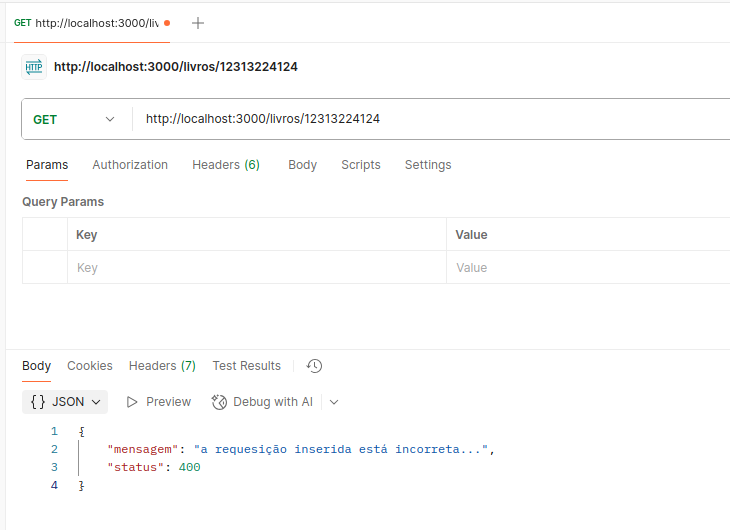Image resolution: width=730 pixels, height=530 pixels.
Task: Click the HTTP request type icon
Action: (34, 67)
